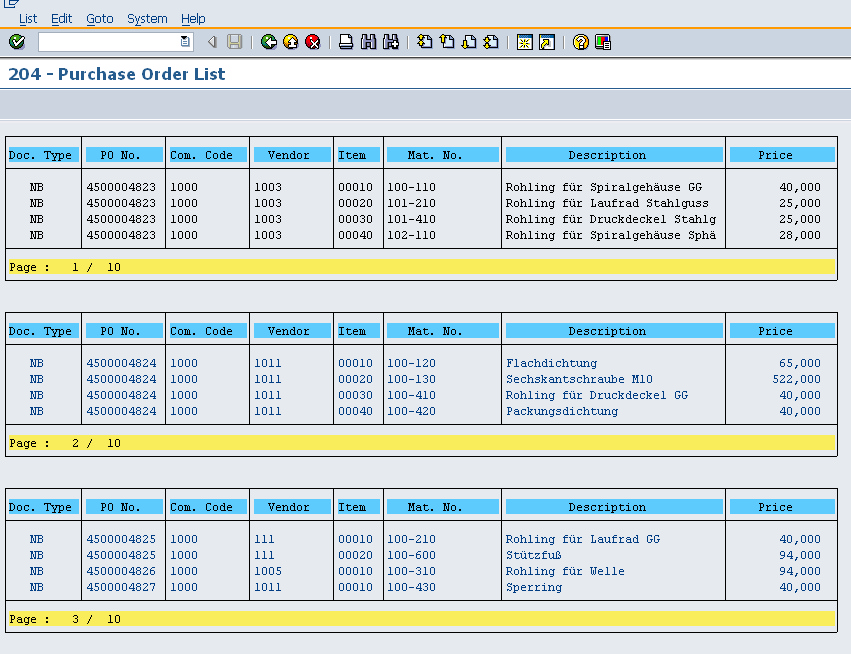Click the Find Next icon

391,42
